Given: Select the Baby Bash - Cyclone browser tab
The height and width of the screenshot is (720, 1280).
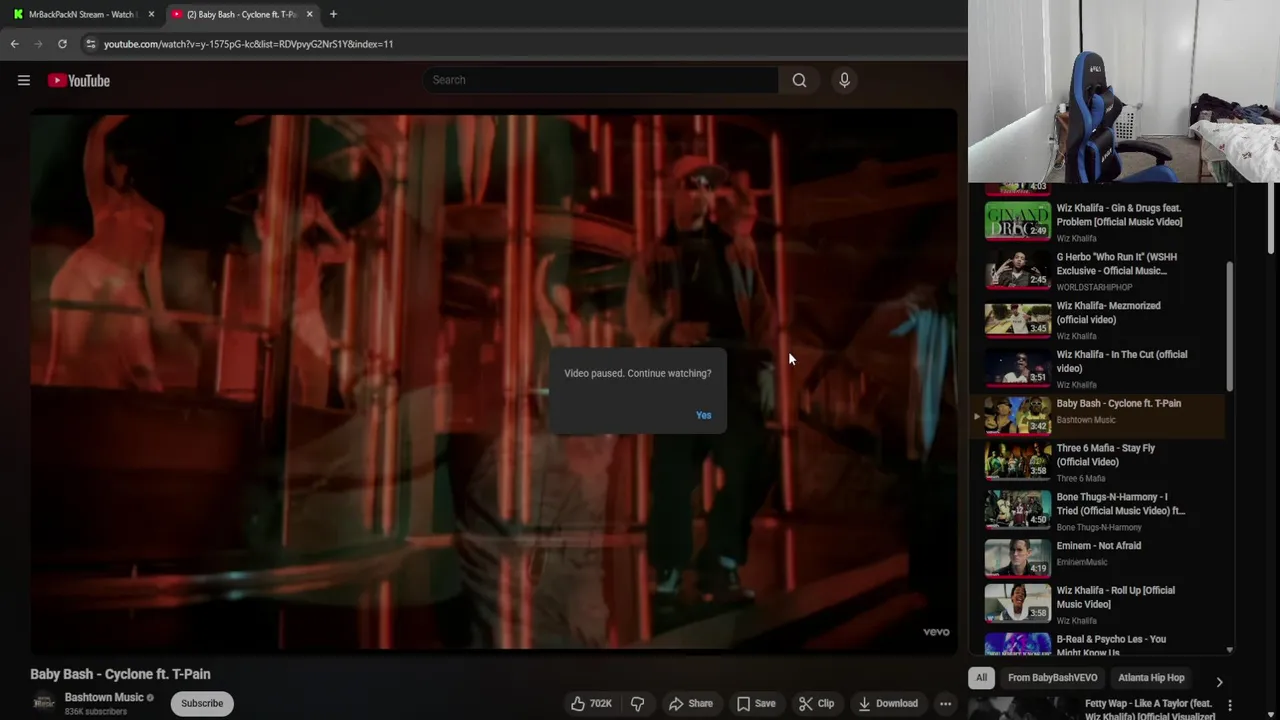Looking at the screenshot, I should coord(242,14).
